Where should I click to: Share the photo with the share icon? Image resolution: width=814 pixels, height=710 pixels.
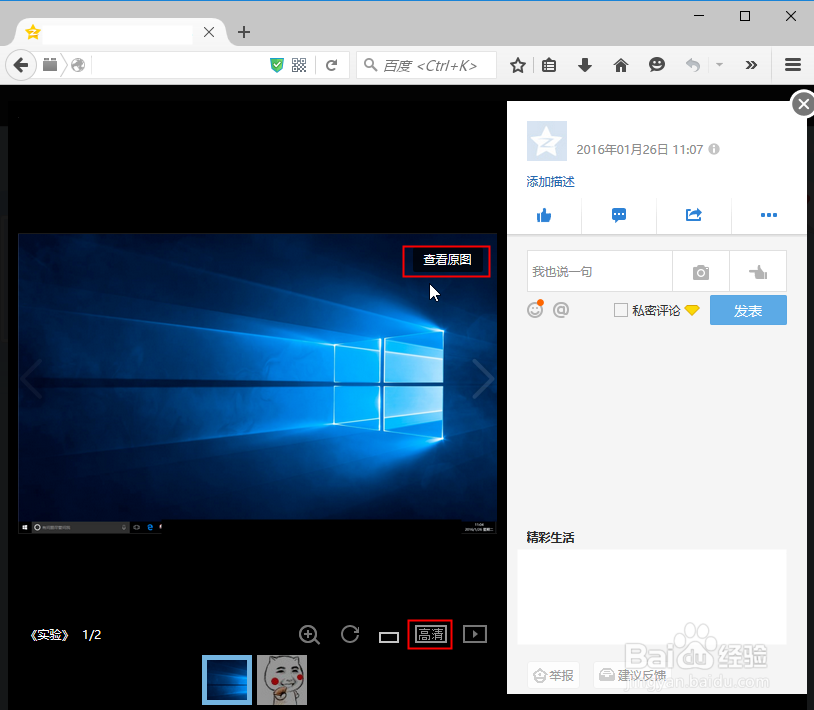click(694, 215)
